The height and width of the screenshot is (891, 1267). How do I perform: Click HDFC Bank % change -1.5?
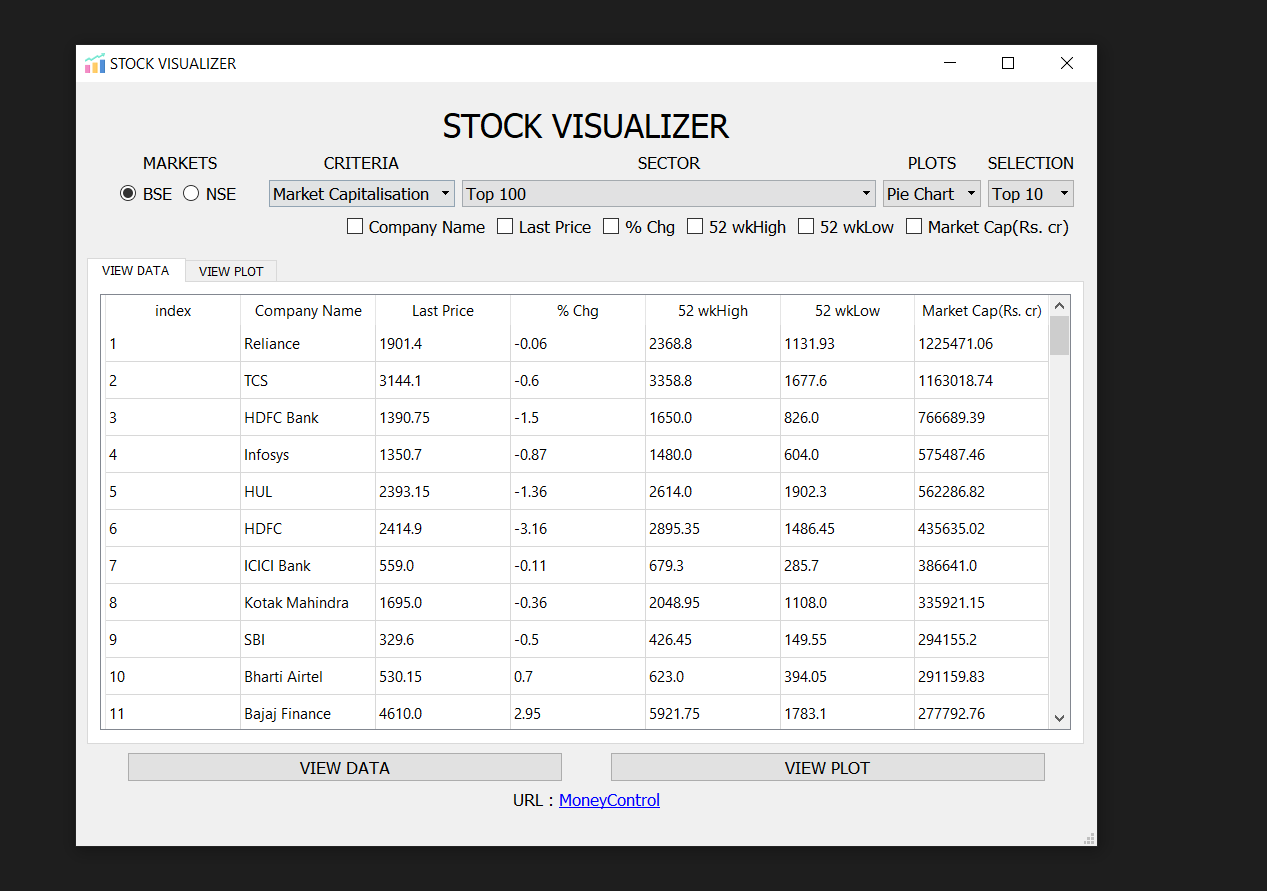pos(578,418)
